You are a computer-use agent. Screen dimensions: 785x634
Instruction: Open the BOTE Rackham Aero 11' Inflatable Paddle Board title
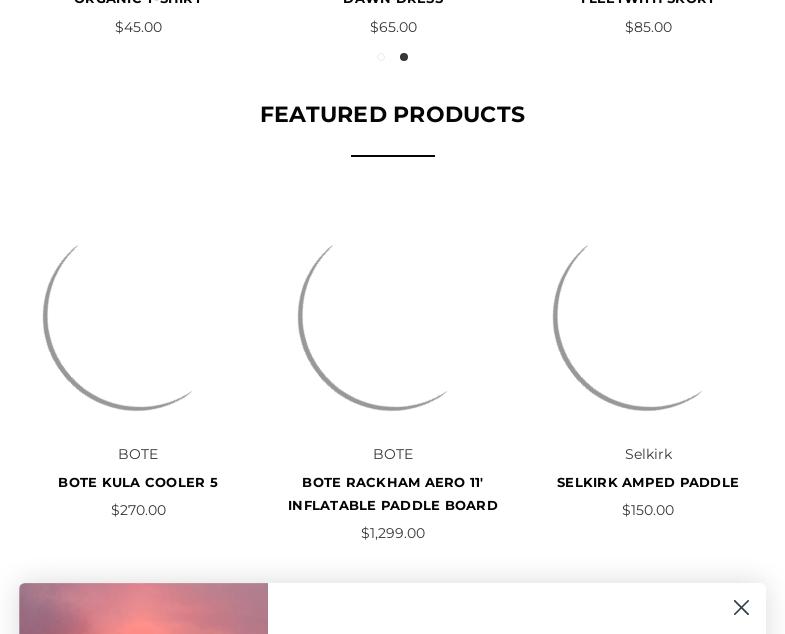[x=393, y=494]
